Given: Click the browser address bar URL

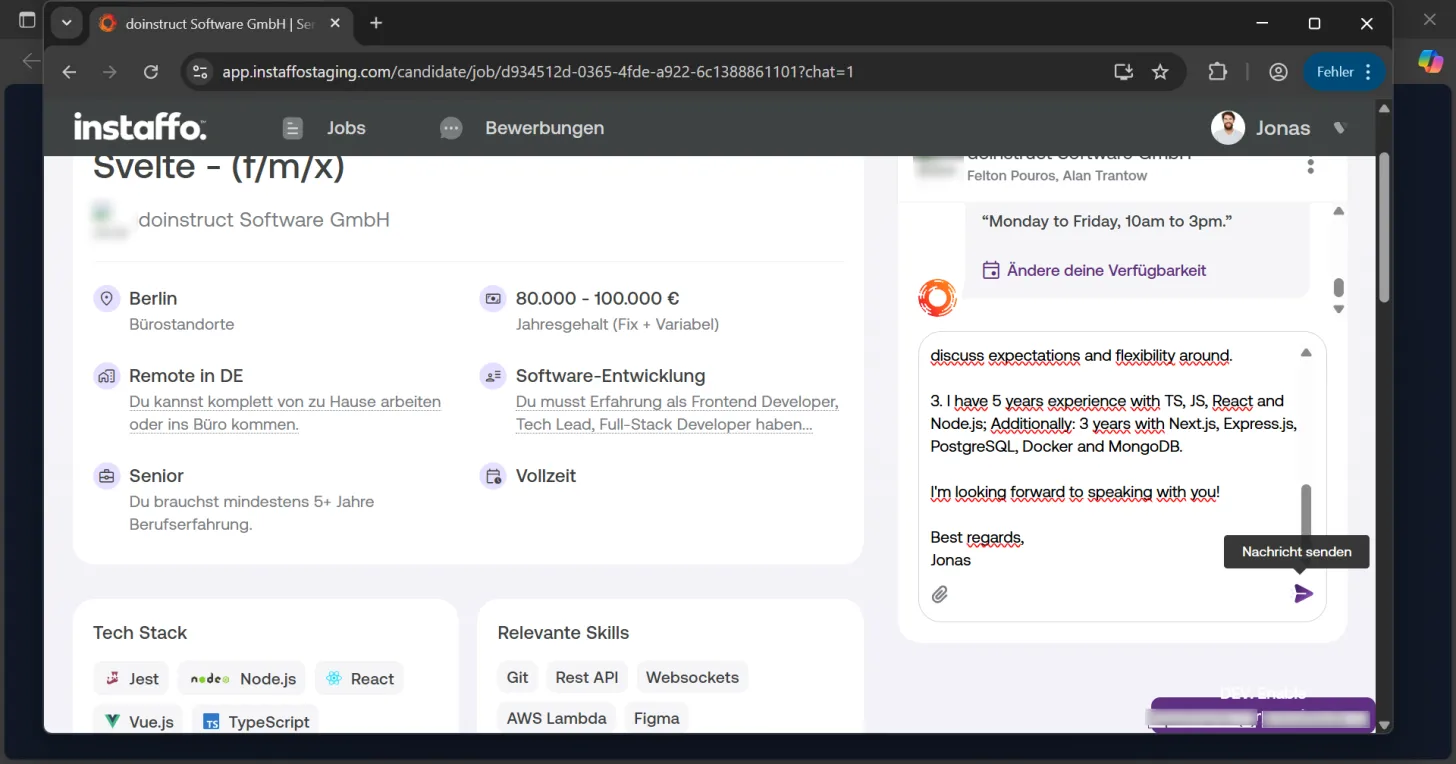Looking at the screenshot, I should pos(538,72).
